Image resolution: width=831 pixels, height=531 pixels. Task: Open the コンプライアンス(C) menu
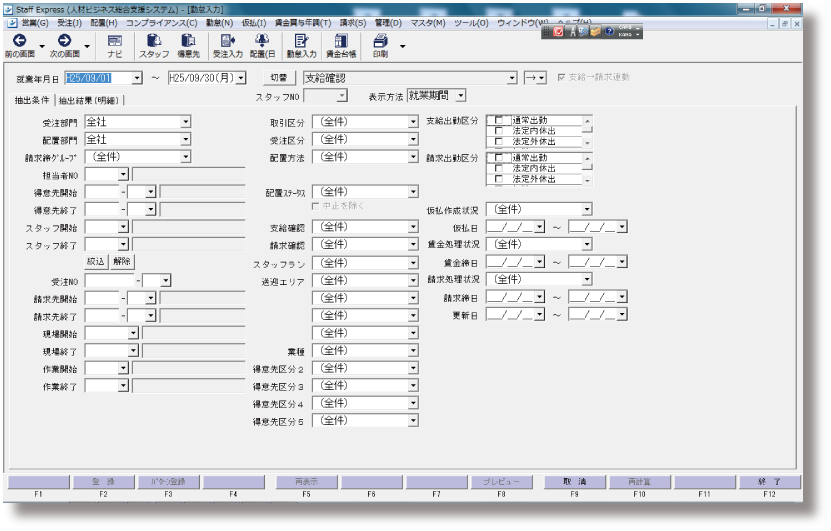[161, 23]
